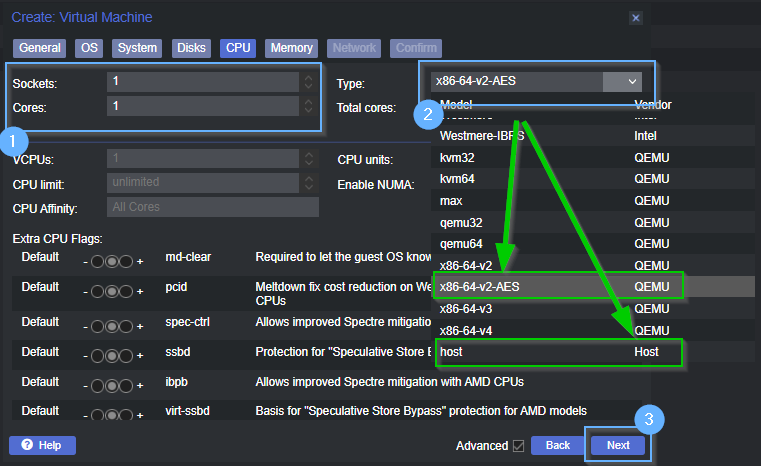Switch to the Memory tab
761x466 pixels.
tap(291, 48)
